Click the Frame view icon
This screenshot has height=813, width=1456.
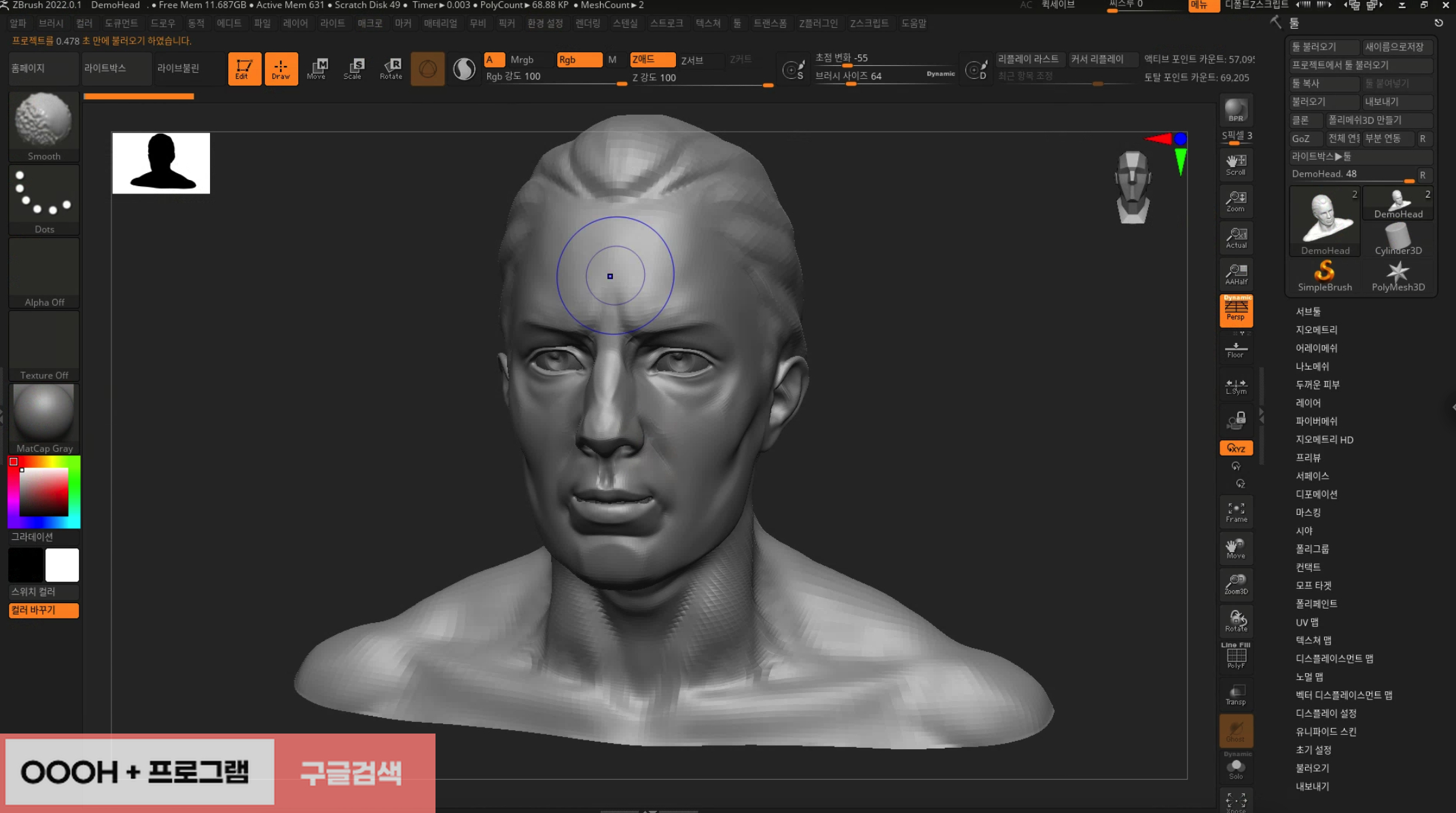(x=1235, y=511)
